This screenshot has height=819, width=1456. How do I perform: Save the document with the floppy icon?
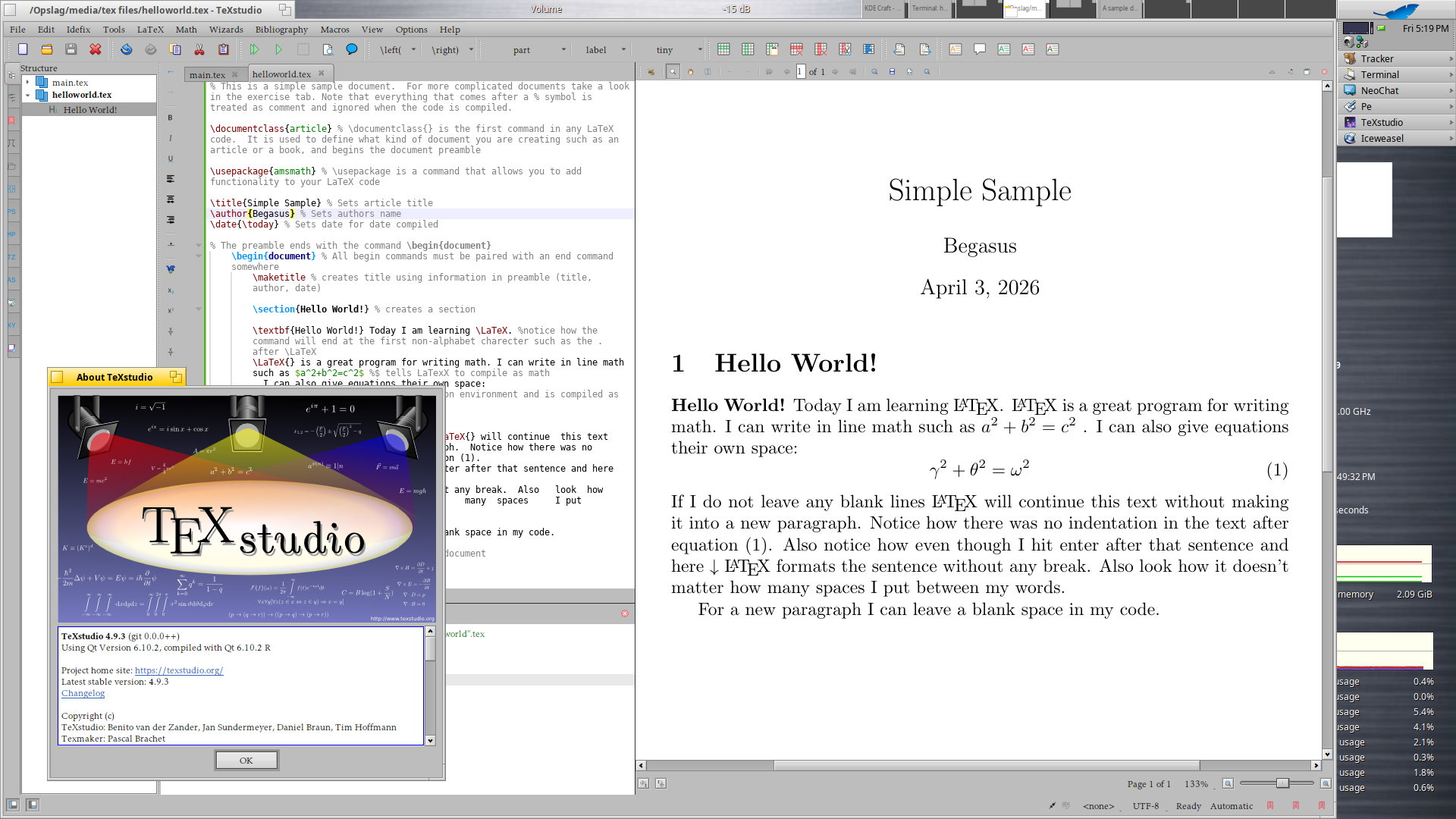pos(71,49)
